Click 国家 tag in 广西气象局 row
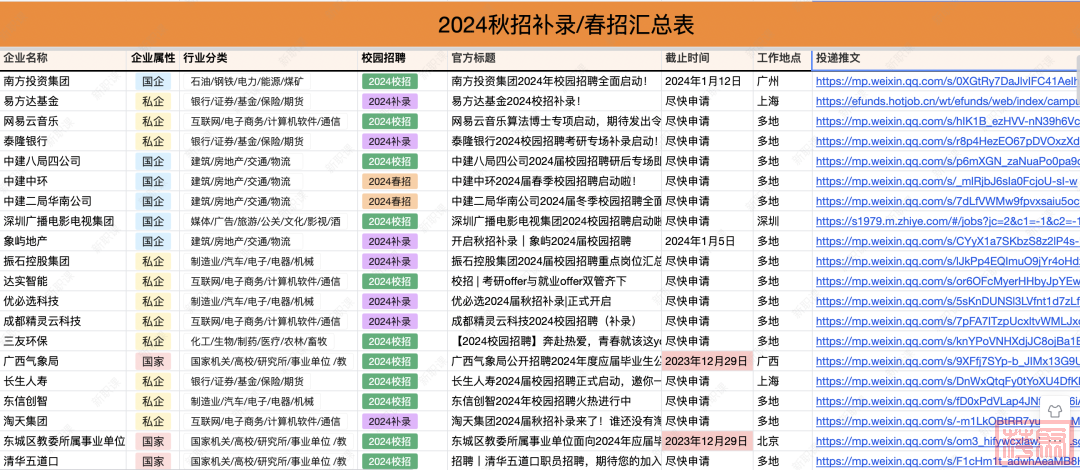The height and width of the screenshot is (470, 1080). pyautogui.click(x=153, y=361)
